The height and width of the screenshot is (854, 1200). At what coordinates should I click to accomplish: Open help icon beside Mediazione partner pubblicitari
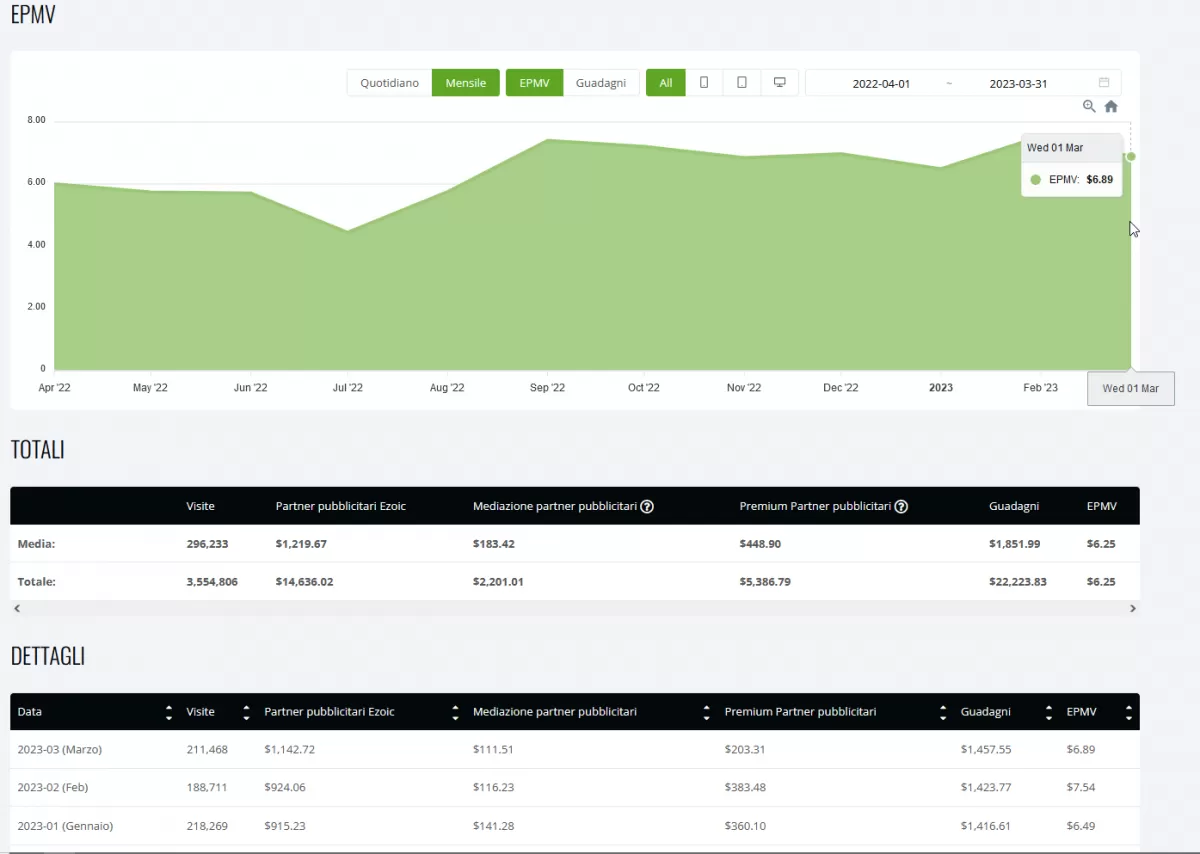click(x=647, y=507)
